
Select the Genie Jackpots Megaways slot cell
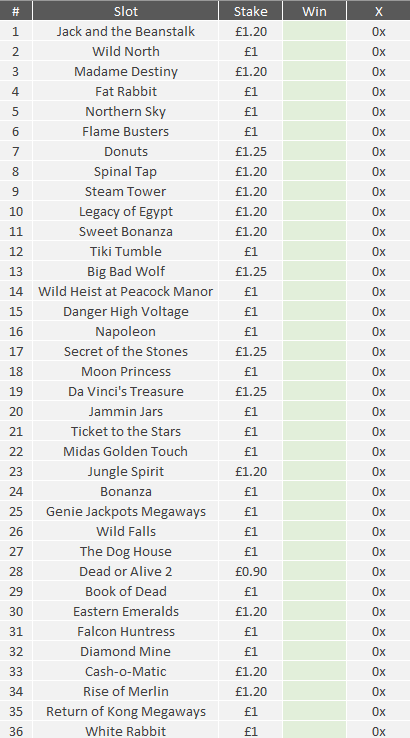(x=126, y=512)
